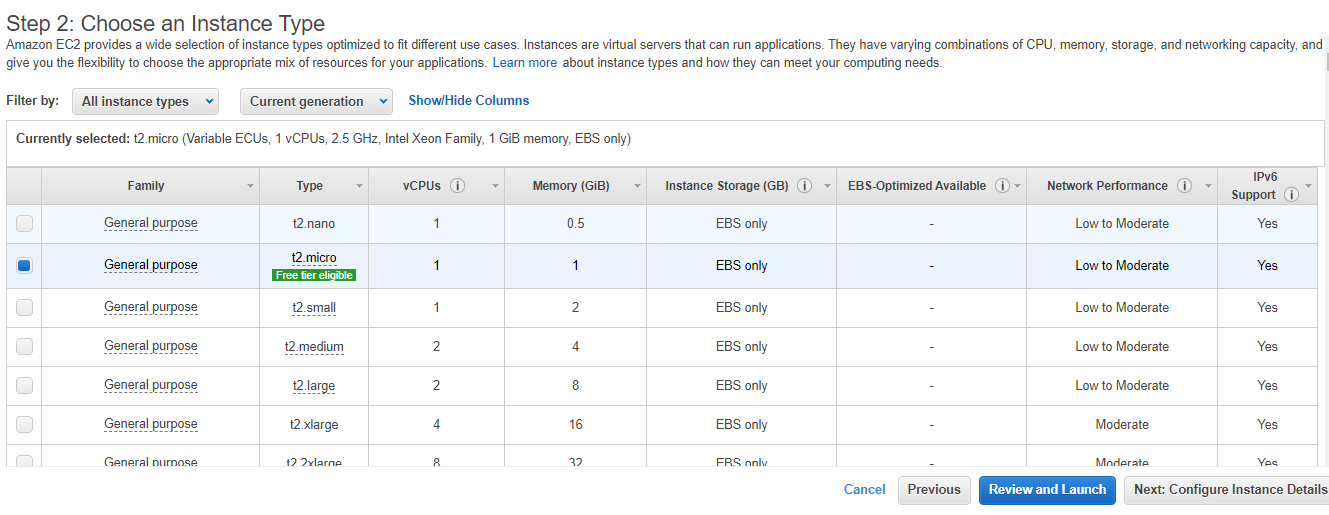Open Family column sort arrow

coord(250,187)
